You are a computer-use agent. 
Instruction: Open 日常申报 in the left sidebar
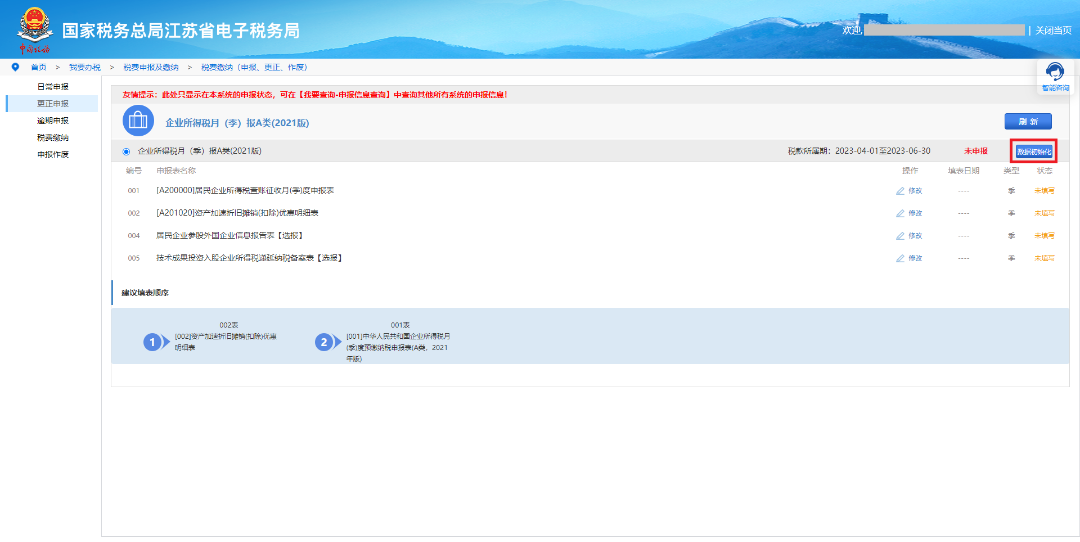[x=53, y=87]
